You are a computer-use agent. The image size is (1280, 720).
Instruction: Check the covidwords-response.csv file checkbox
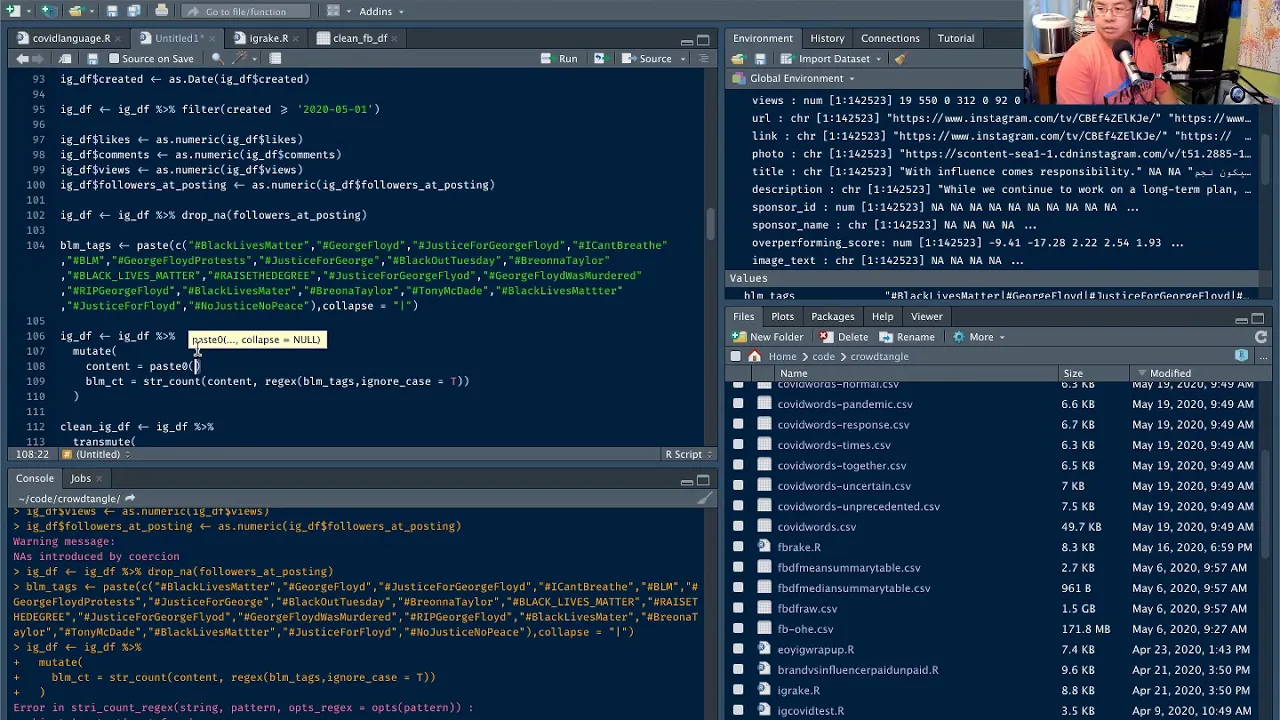[x=738, y=425]
